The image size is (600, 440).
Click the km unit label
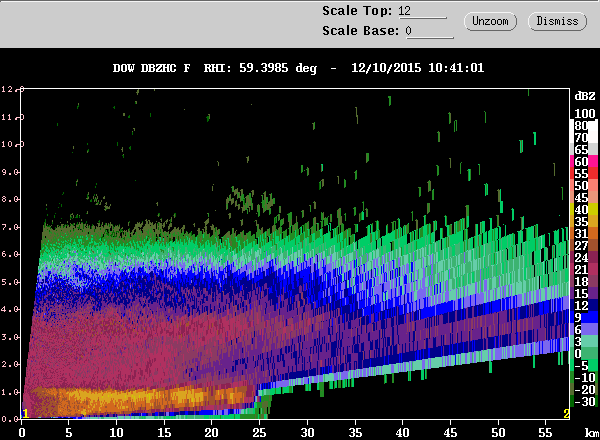click(x=592, y=433)
